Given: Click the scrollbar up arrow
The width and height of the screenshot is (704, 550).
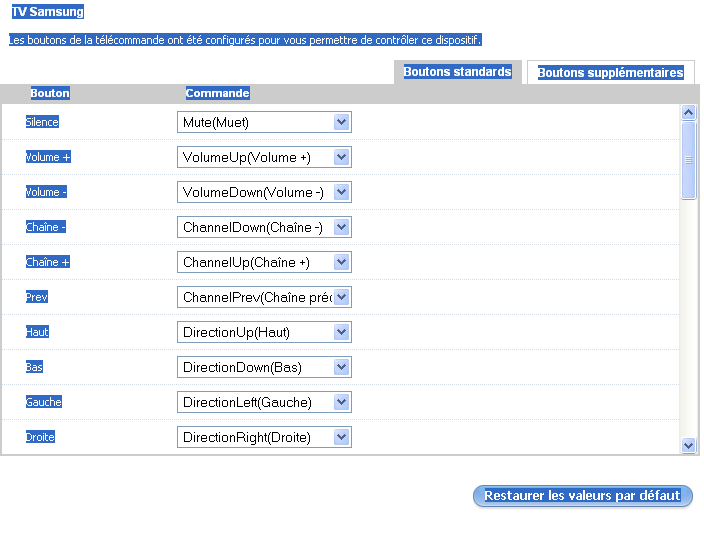Looking at the screenshot, I should [x=688, y=112].
